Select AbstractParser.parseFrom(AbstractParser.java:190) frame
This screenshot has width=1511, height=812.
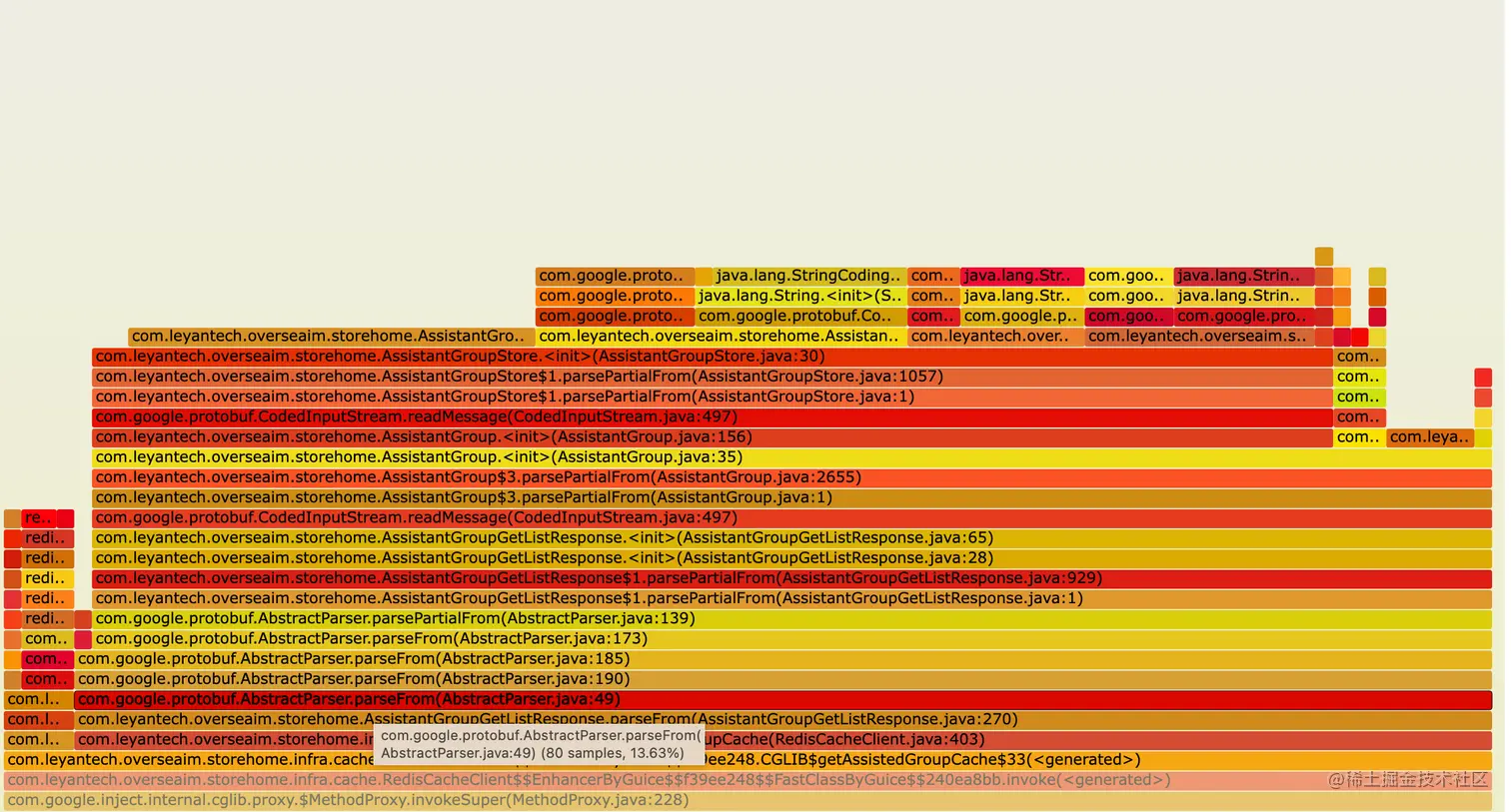782,679
